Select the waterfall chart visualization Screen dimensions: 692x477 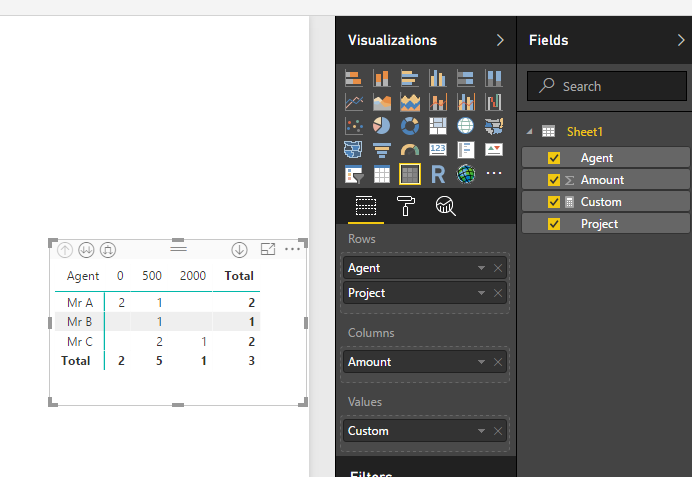coord(493,102)
